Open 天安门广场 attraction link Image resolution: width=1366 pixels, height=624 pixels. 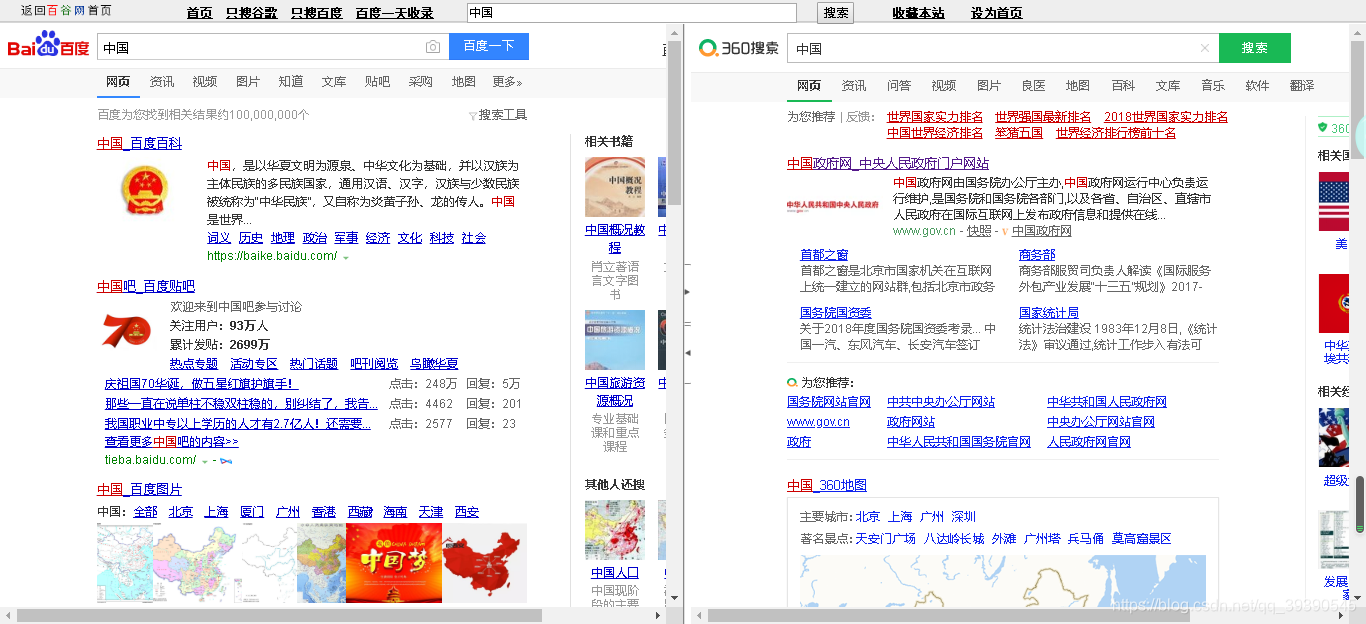[x=885, y=539]
